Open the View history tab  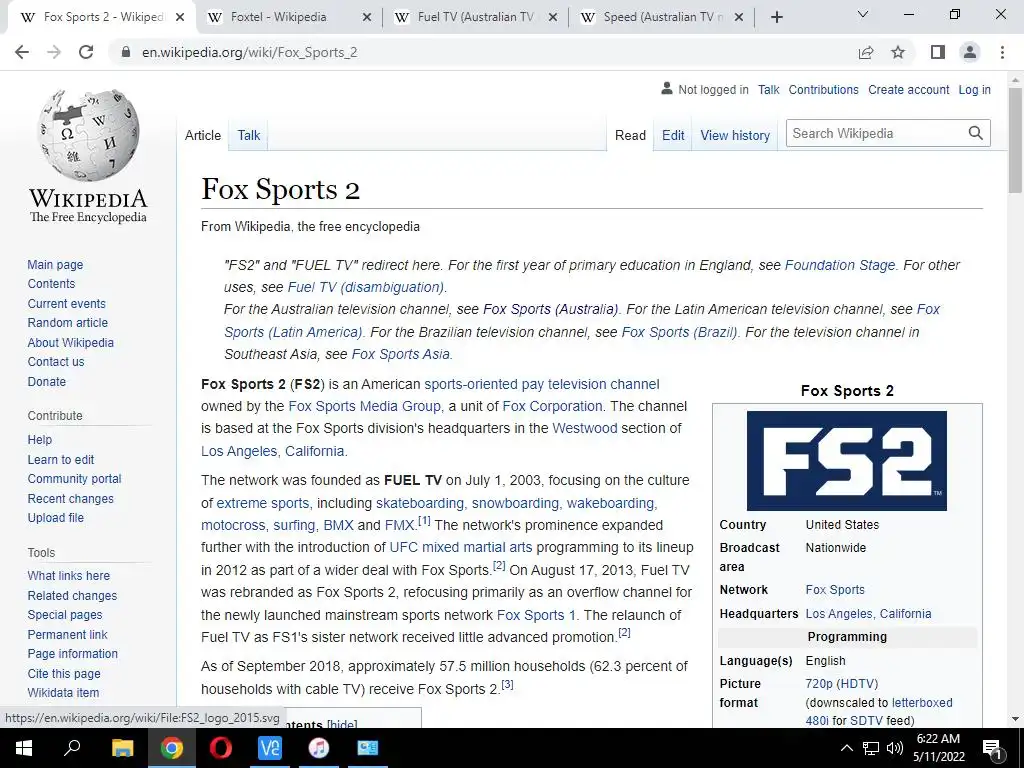click(x=735, y=135)
